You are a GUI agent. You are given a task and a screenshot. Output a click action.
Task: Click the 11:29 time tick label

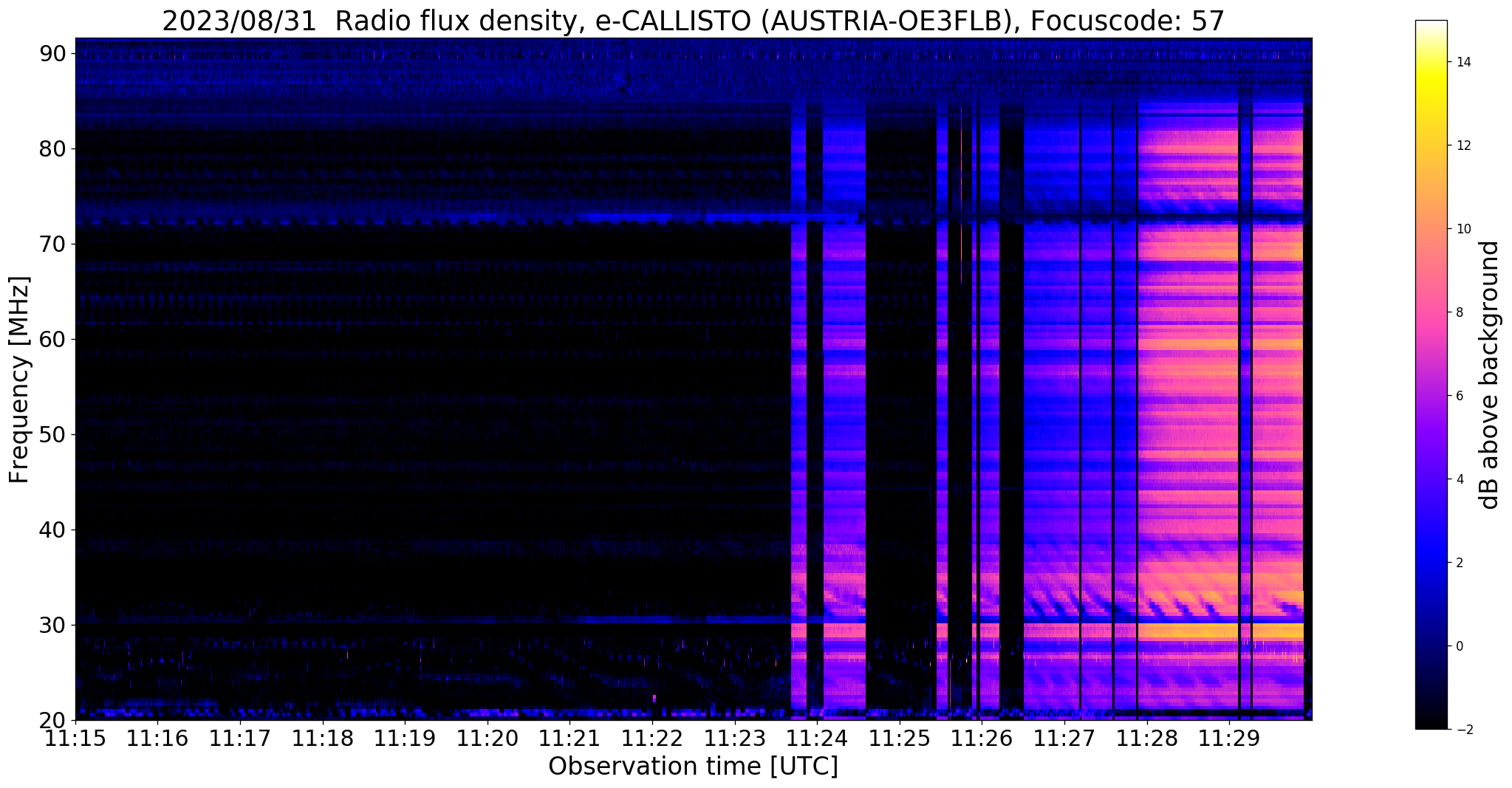(1229, 739)
